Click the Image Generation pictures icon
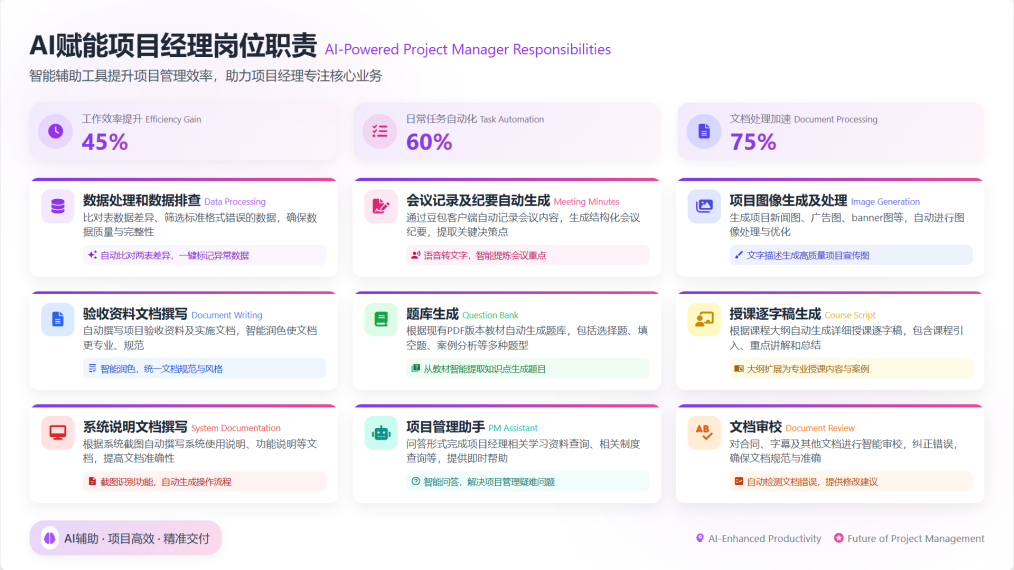The height and width of the screenshot is (570, 1014). coord(704,206)
